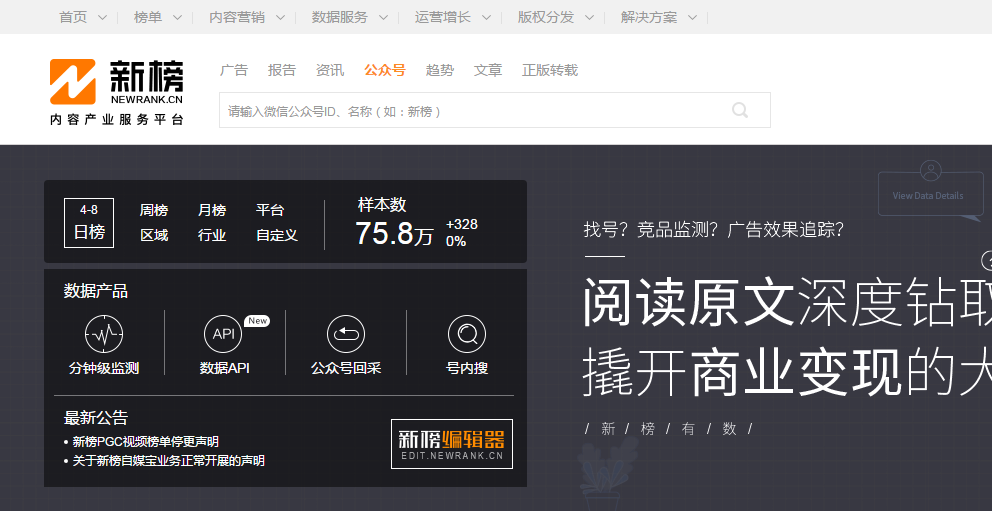Open the 号内搜 search icon
992x511 pixels.
click(x=467, y=333)
